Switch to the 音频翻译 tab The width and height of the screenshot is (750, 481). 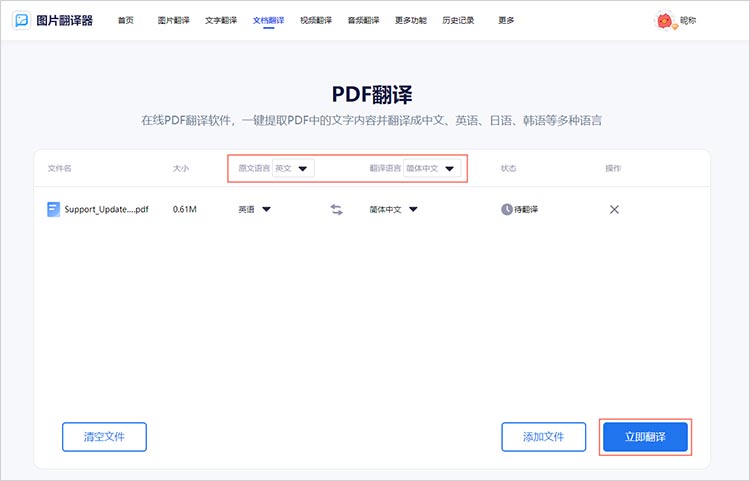point(364,21)
